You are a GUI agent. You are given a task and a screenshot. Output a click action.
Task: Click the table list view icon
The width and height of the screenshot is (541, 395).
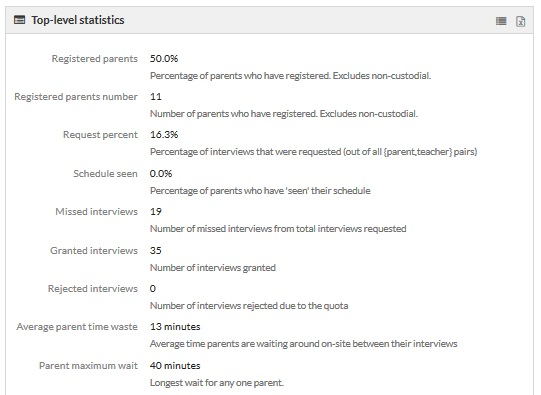point(501,21)
